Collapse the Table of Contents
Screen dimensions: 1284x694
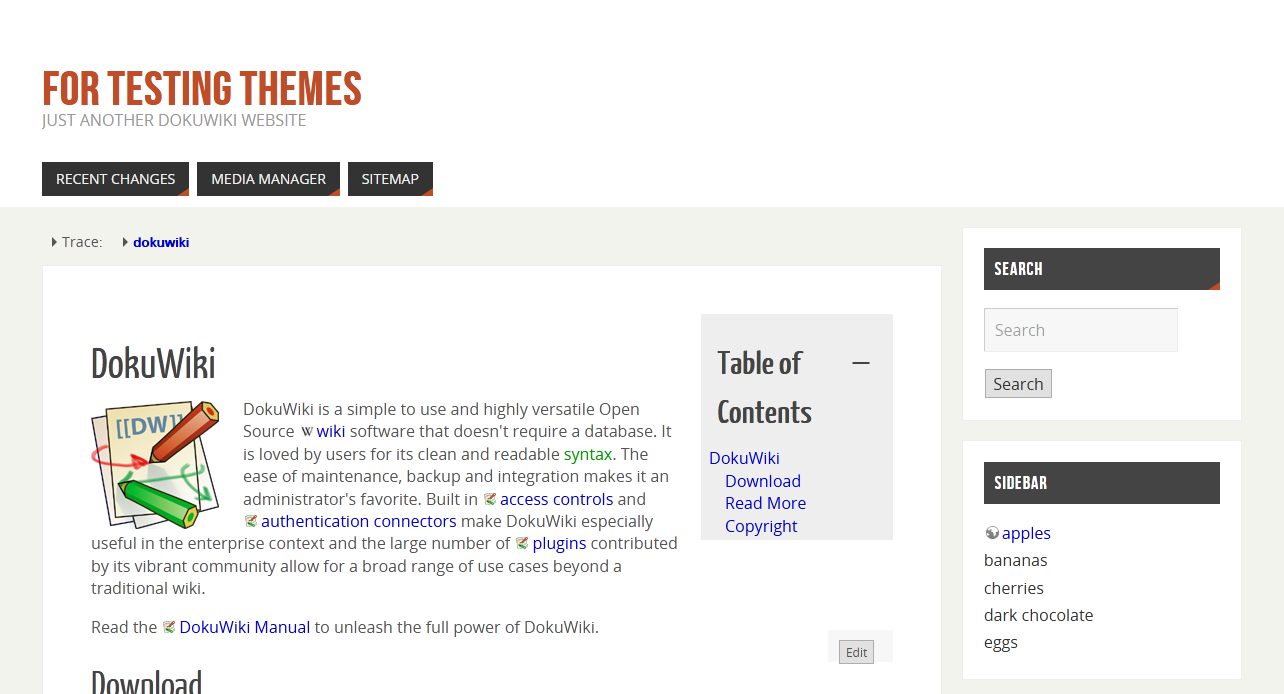point(861,362)
